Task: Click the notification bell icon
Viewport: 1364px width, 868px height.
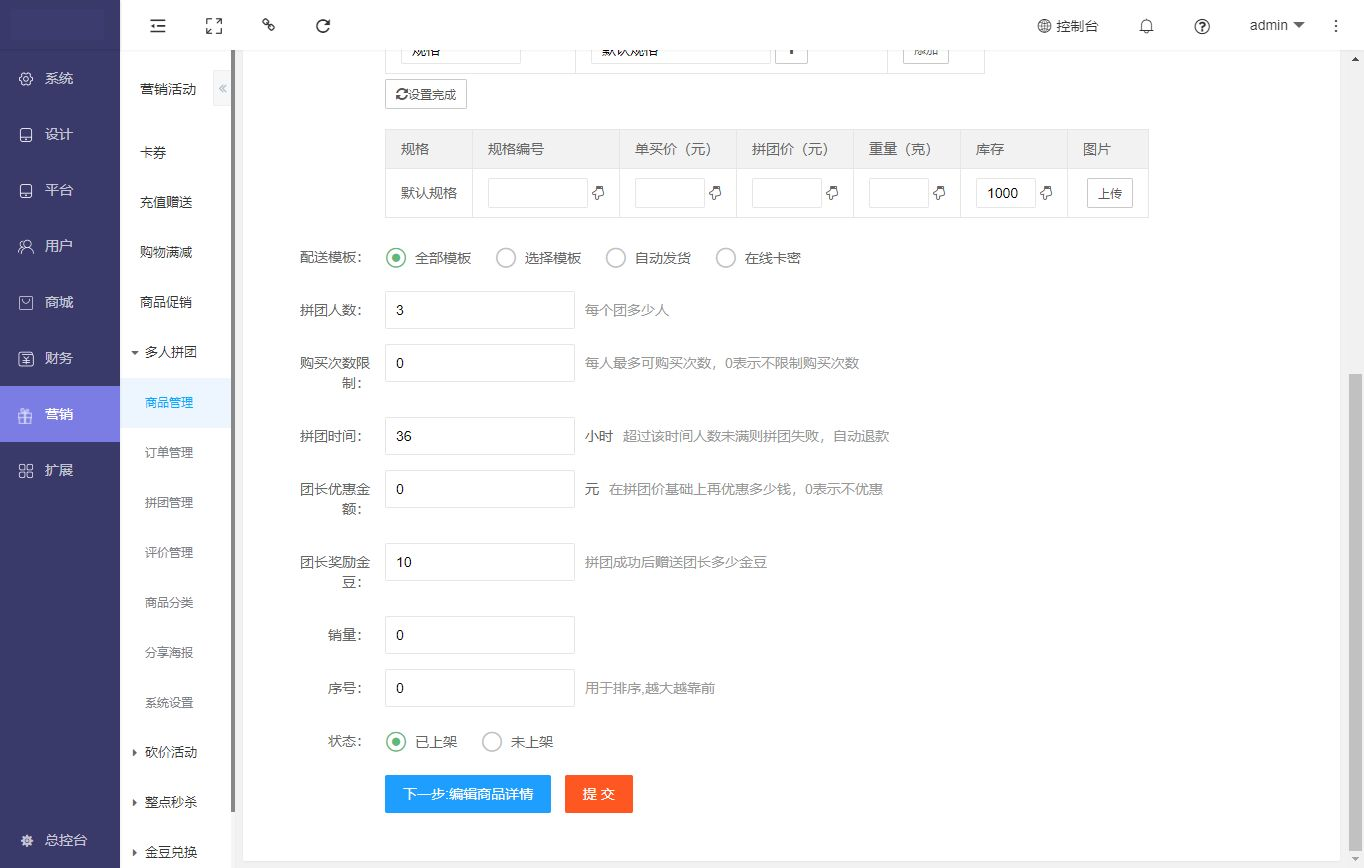Action: [x=1147, y=27]
